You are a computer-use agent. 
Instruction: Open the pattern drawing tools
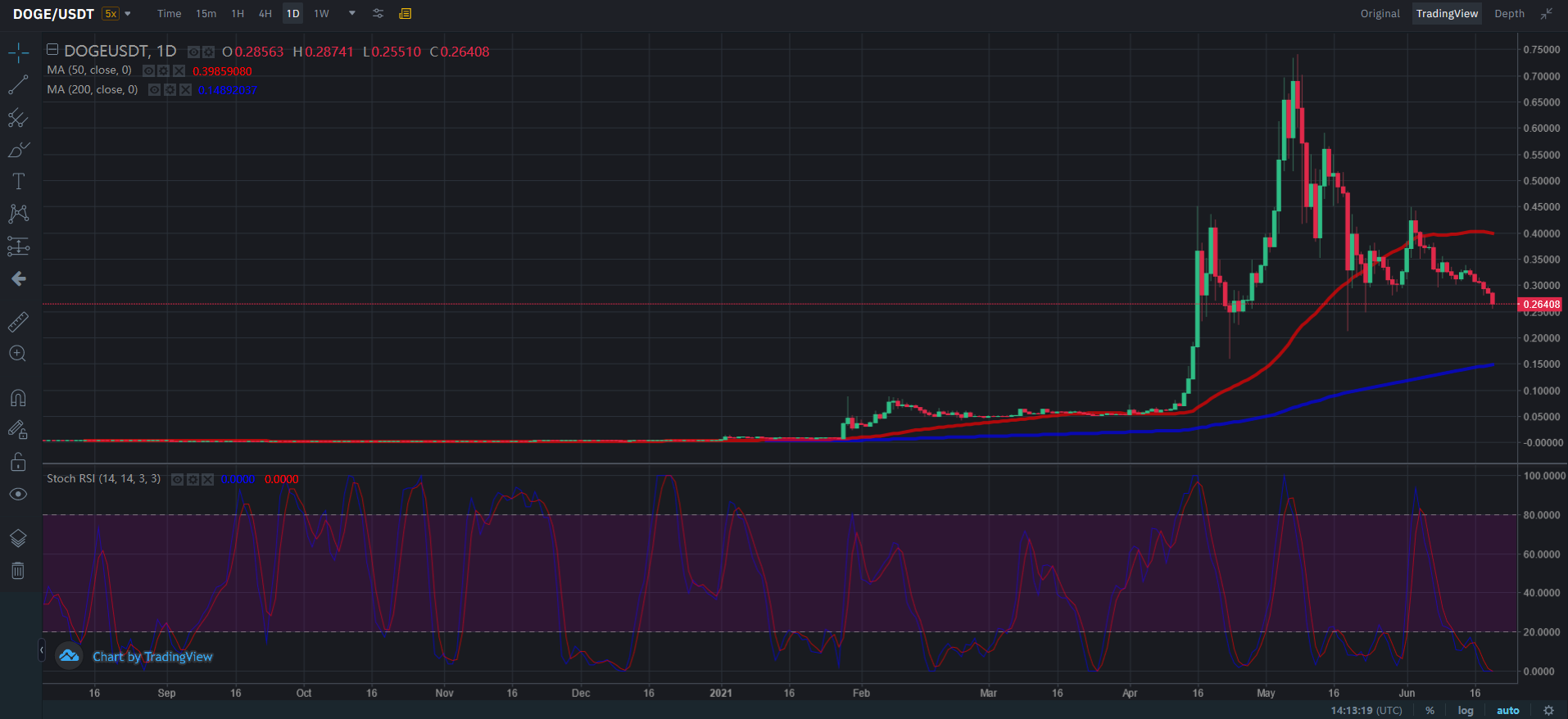(18, 214)
